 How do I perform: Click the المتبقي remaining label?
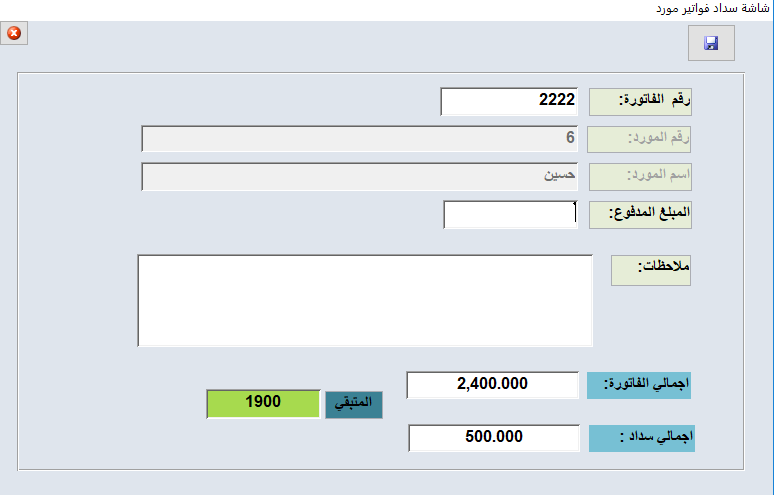(x=353, y=405)
